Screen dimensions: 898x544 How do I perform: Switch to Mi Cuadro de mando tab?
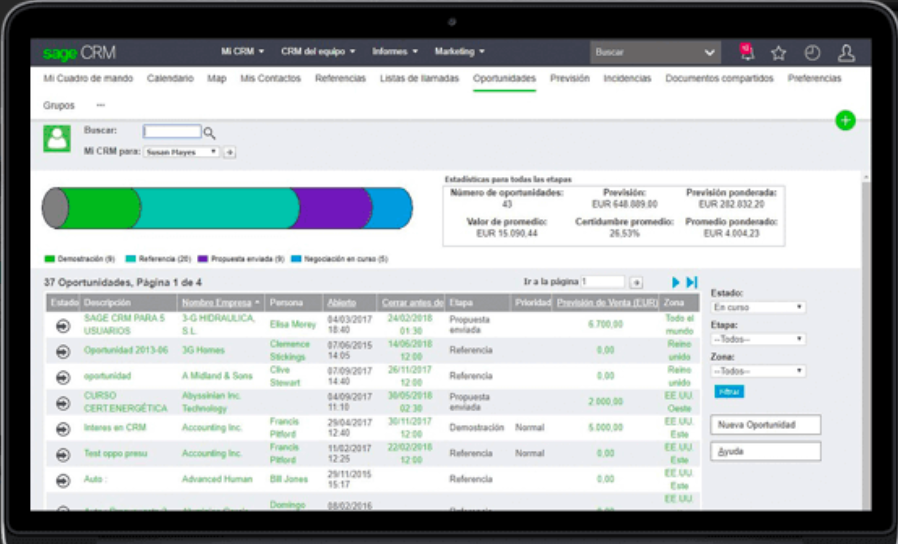point(88,78)
